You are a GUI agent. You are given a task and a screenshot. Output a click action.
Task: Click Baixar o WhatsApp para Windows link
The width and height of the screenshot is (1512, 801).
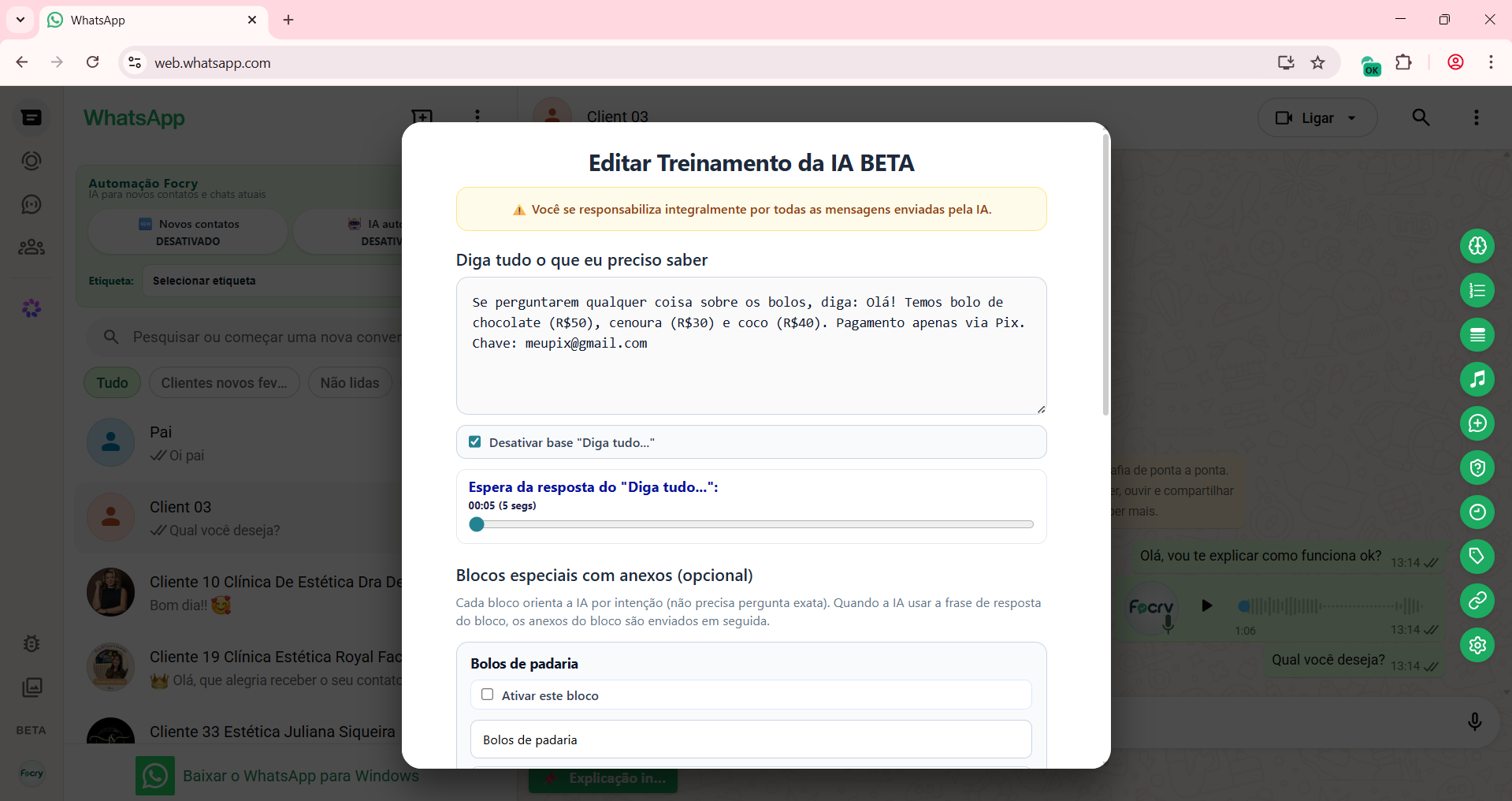[x=300, y=776]
